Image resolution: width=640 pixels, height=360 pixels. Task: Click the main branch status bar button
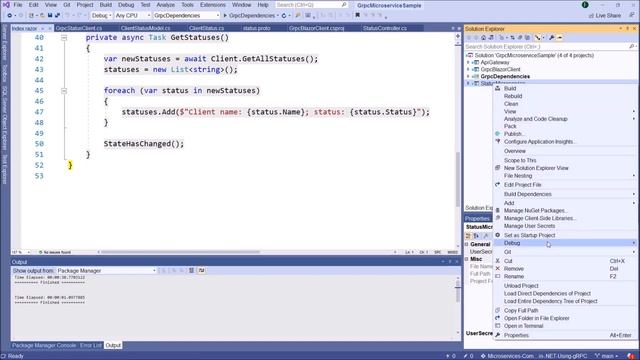coord(607,356)
